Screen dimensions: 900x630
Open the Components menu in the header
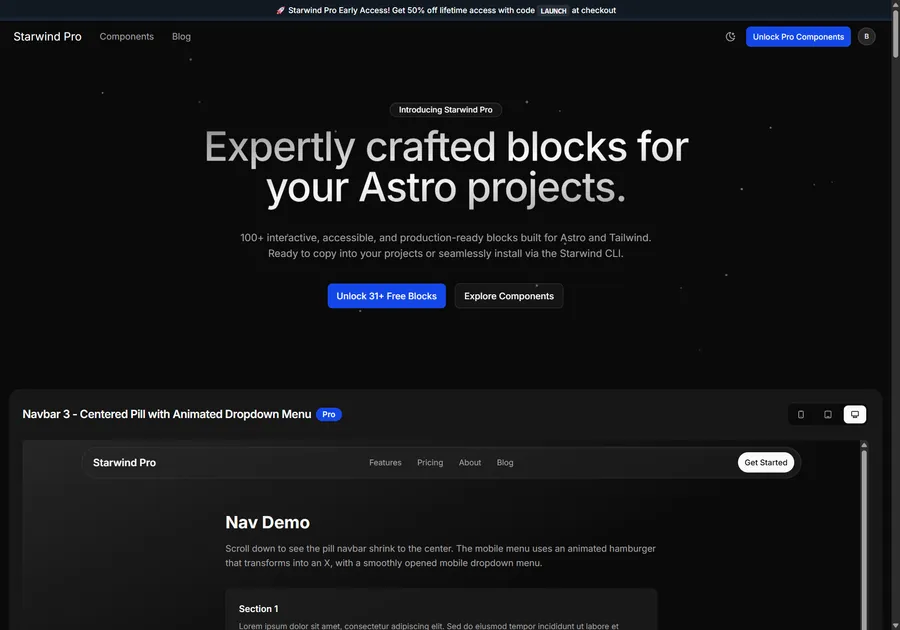pyautogui.click(x=126, y=36)
